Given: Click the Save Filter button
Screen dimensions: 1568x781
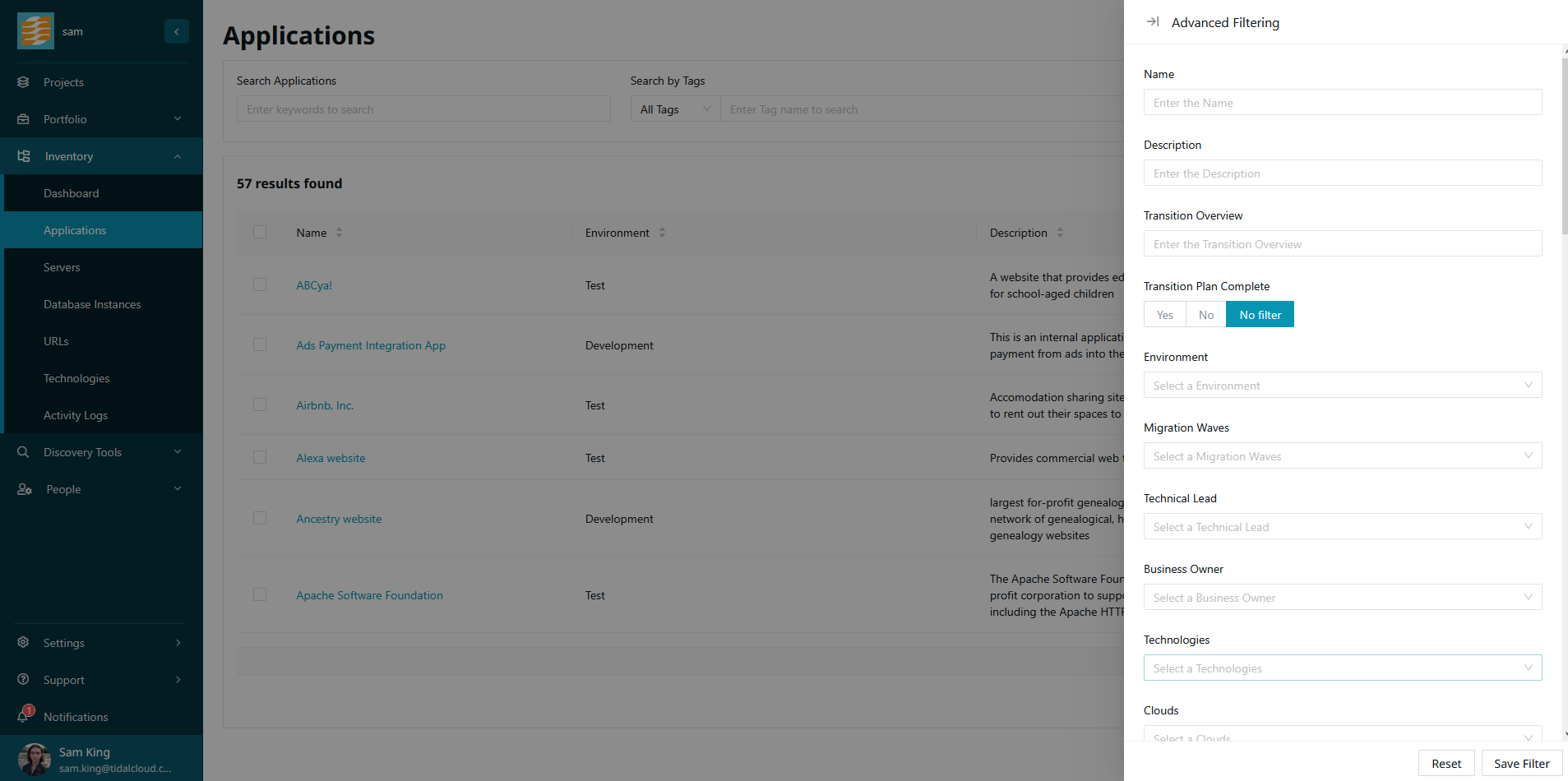Looking at the screenshot, I should 1521,764.
